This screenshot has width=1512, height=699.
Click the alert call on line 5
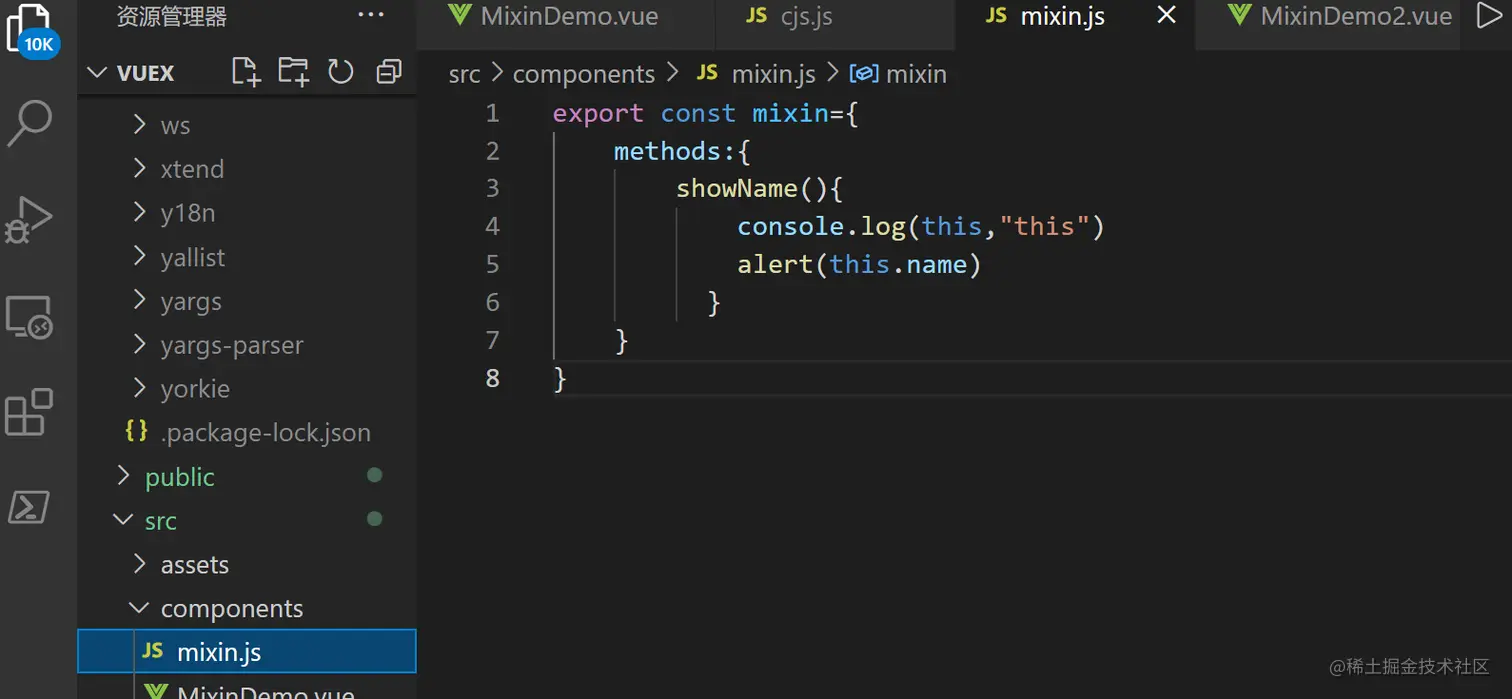click(x=775, y=264)
